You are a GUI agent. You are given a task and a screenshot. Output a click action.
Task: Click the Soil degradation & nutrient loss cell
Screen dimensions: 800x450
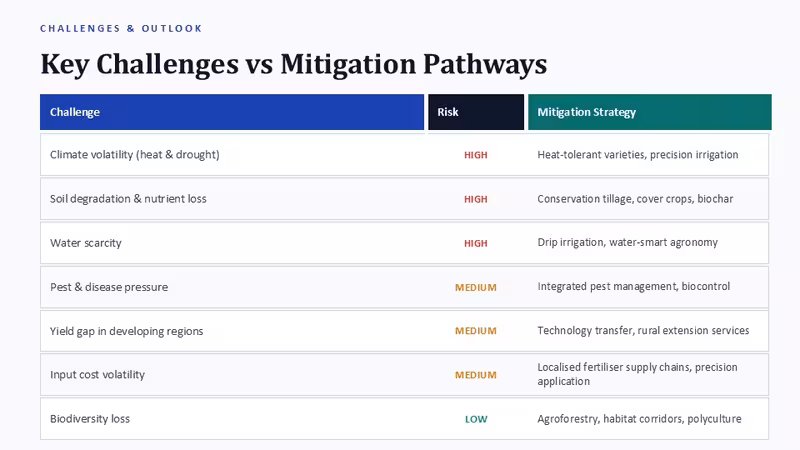(x=128, y=199)
